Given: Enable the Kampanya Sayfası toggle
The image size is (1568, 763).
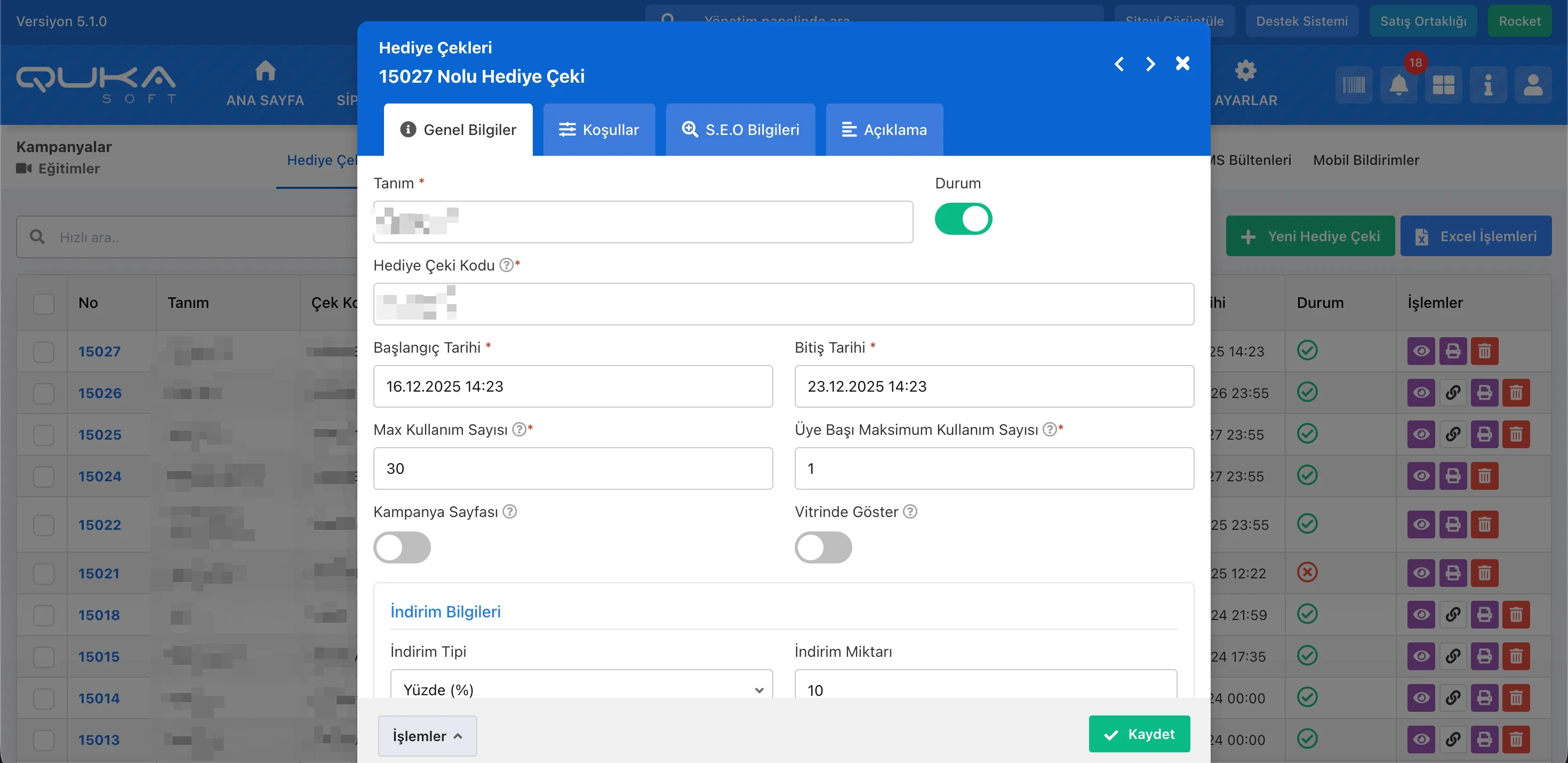Looking at the screenshot, I should pos(402,547).
